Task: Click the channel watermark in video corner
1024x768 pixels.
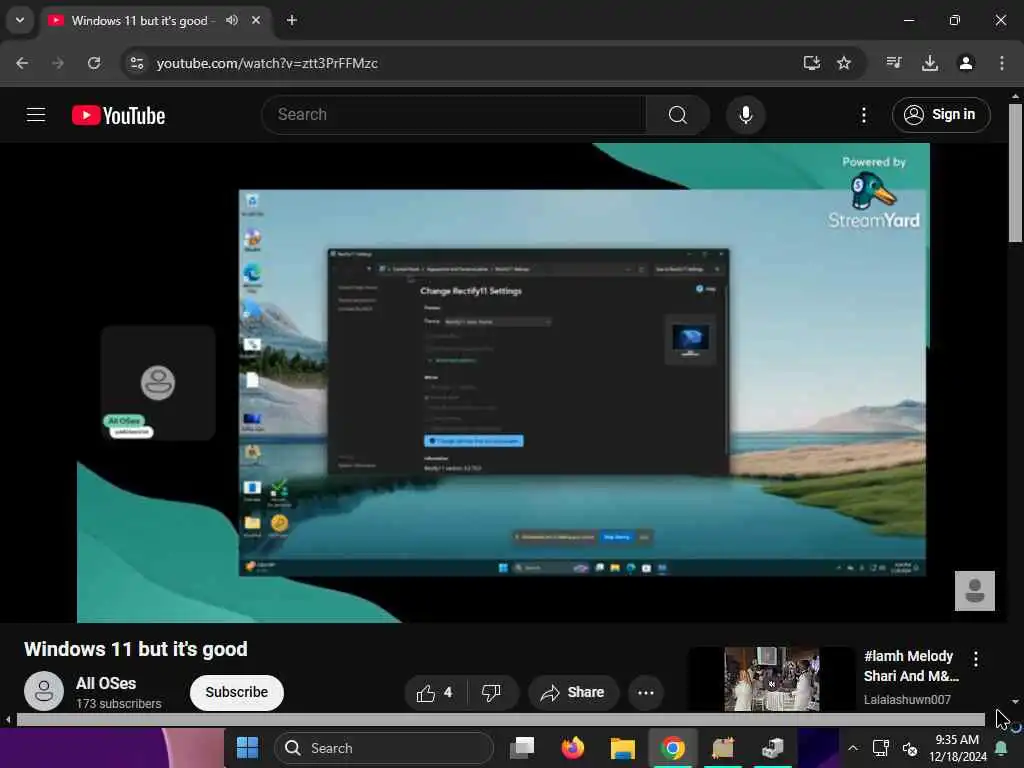Action: click(x=974, y=591)
